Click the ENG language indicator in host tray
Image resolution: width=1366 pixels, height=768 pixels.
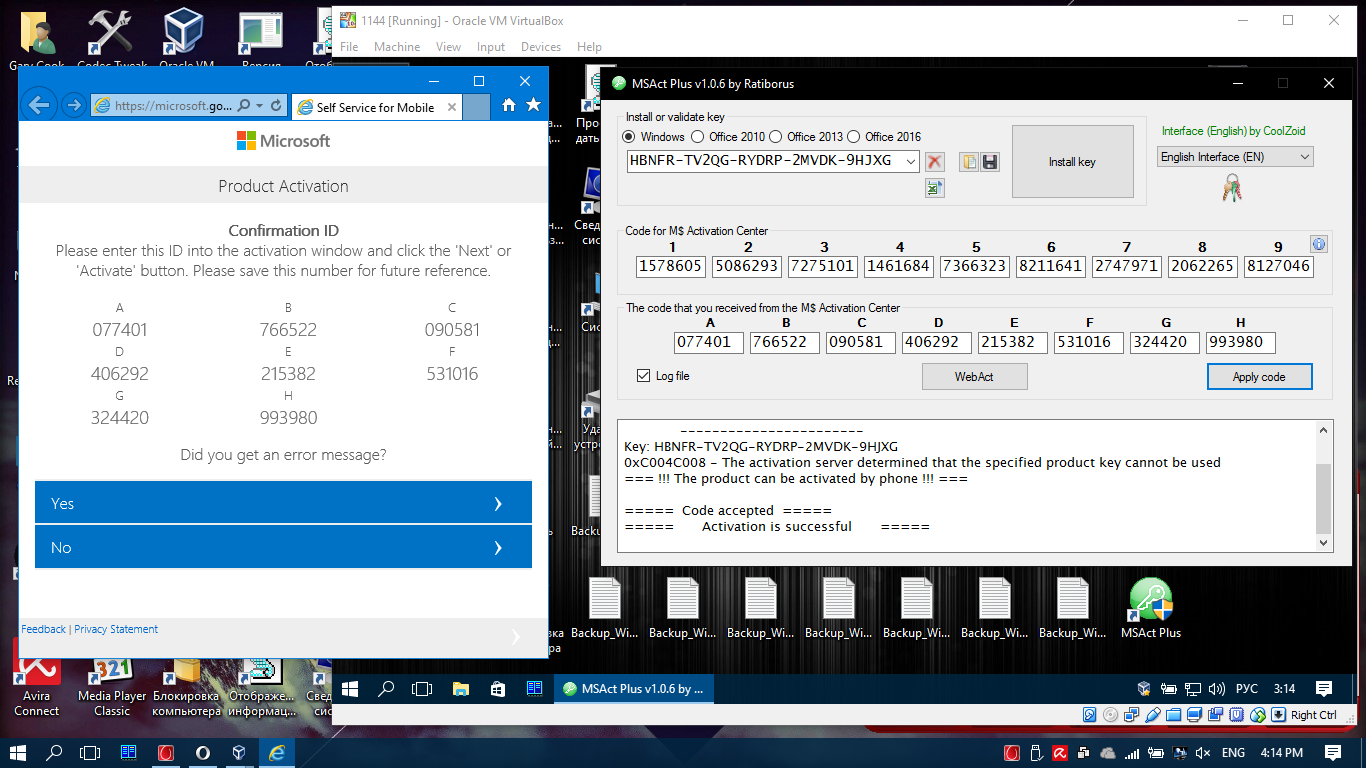[x=1233, y=752]
